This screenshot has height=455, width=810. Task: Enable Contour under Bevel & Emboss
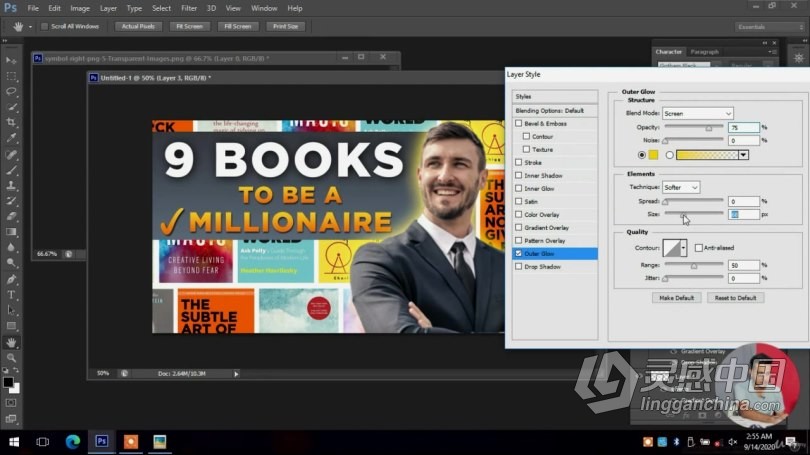point(526,136)
